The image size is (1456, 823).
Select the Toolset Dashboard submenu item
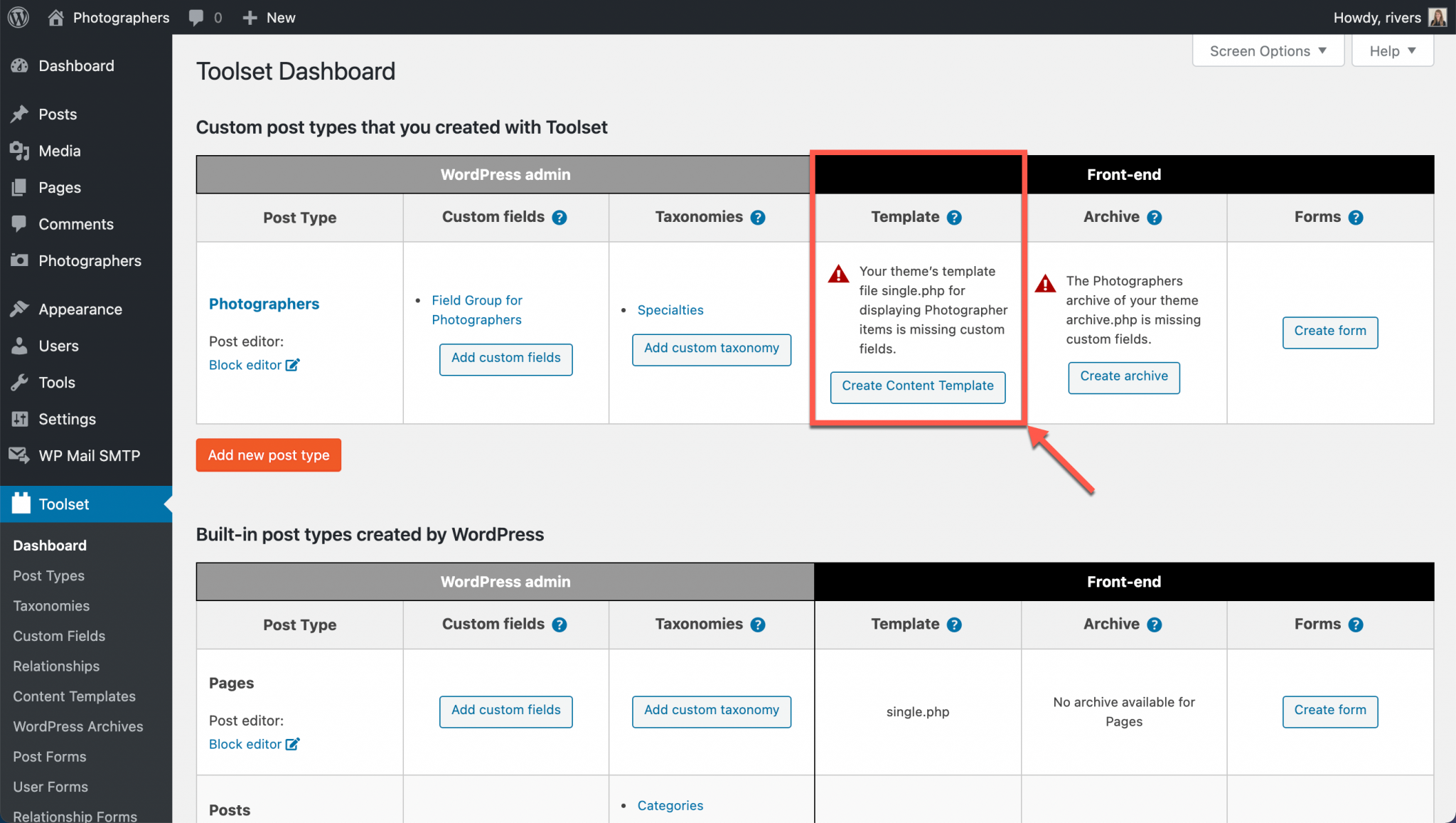pyautogui.click(x=50, y=546)
